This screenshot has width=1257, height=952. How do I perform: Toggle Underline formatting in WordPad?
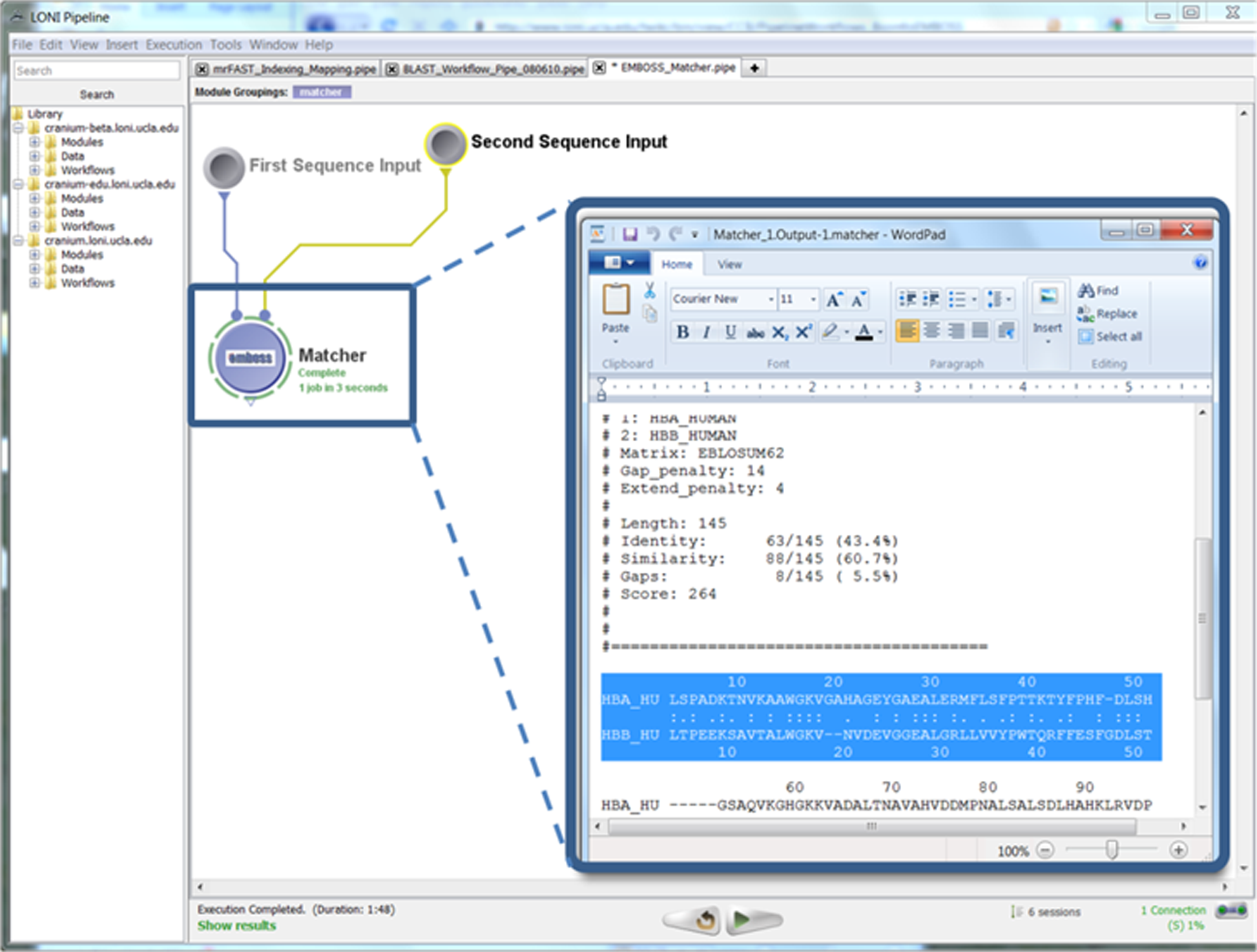tap(731, 332)
